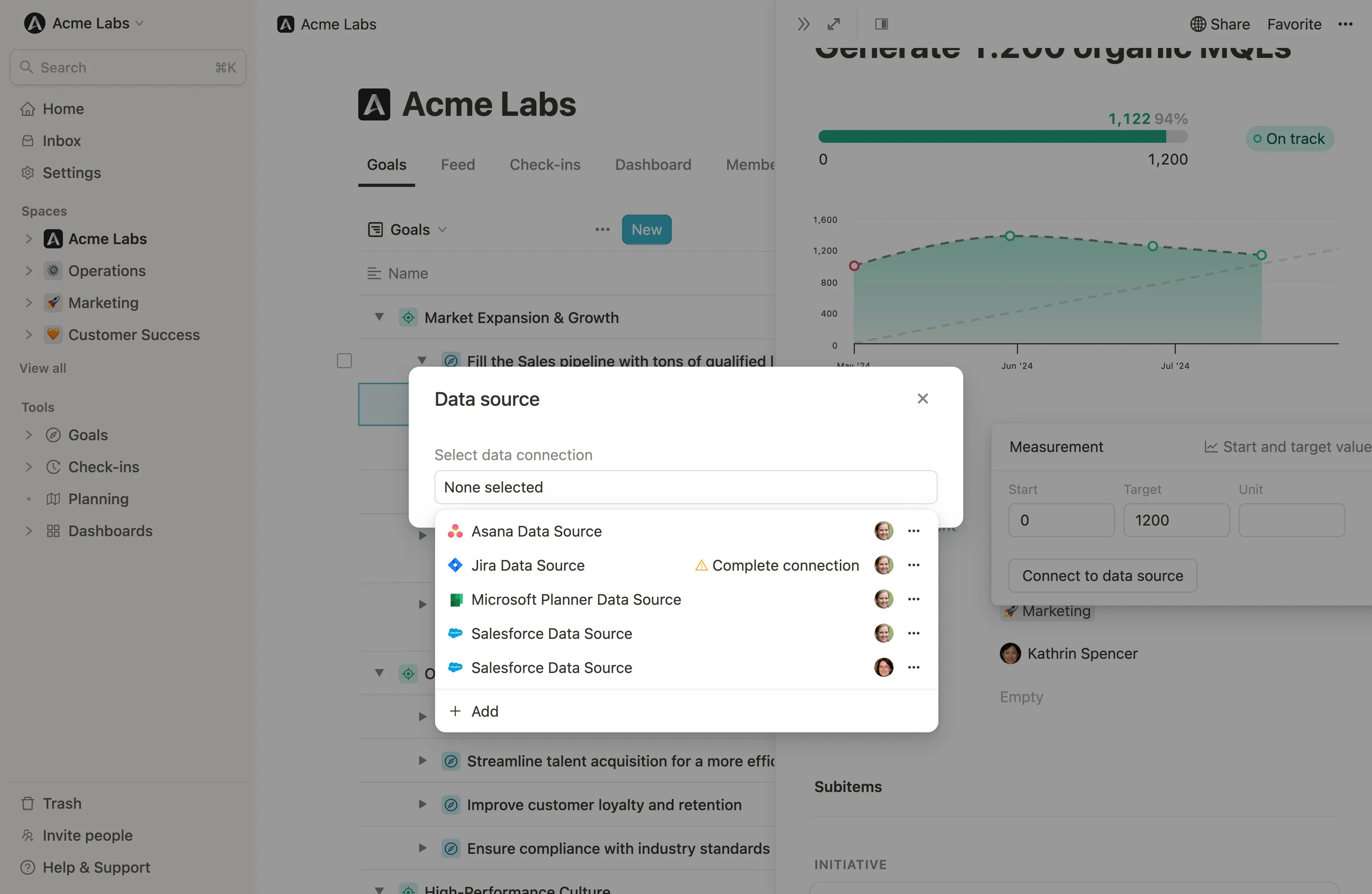Image resolution: width=1372 pixels, height=894 pixels.
Task: Open the three-dot menu beside Favorite
Action: pos(1345,24)
